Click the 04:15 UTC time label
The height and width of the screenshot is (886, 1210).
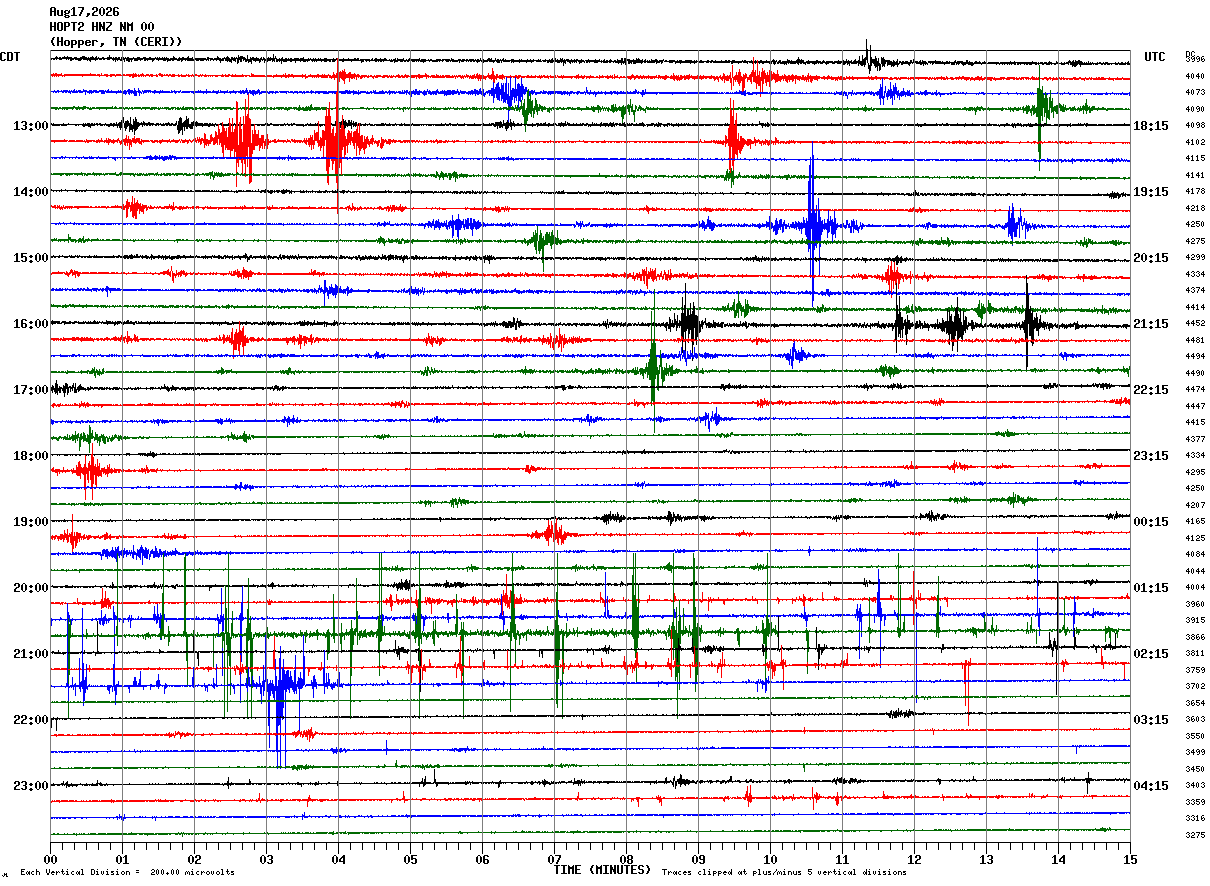click(1151, 786)
